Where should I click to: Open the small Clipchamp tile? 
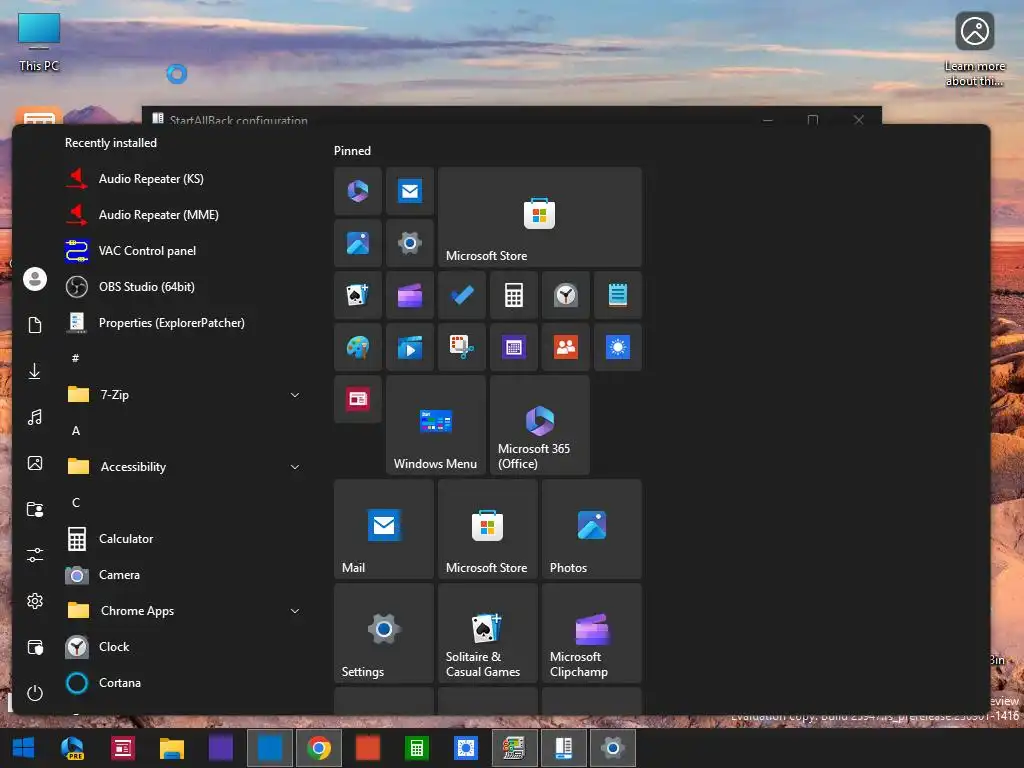pyautogui.click(x=409, y=295)
